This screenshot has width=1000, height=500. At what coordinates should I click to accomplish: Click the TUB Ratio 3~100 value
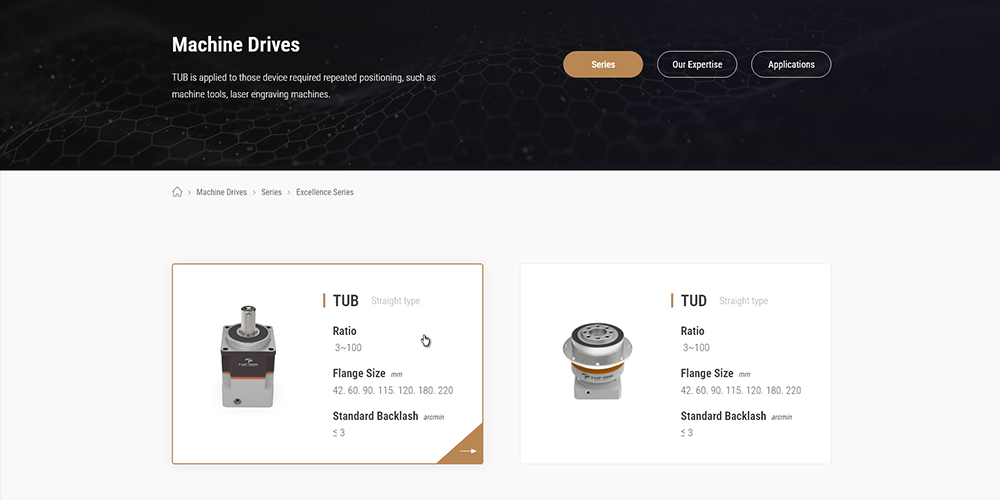(x=348, y=348)
